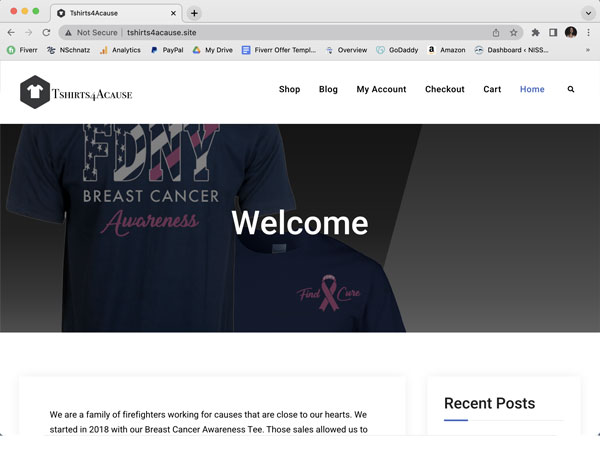Open the Cart page link
The width and height of the screenshot is (600, 450).
(x=492, y=89)
